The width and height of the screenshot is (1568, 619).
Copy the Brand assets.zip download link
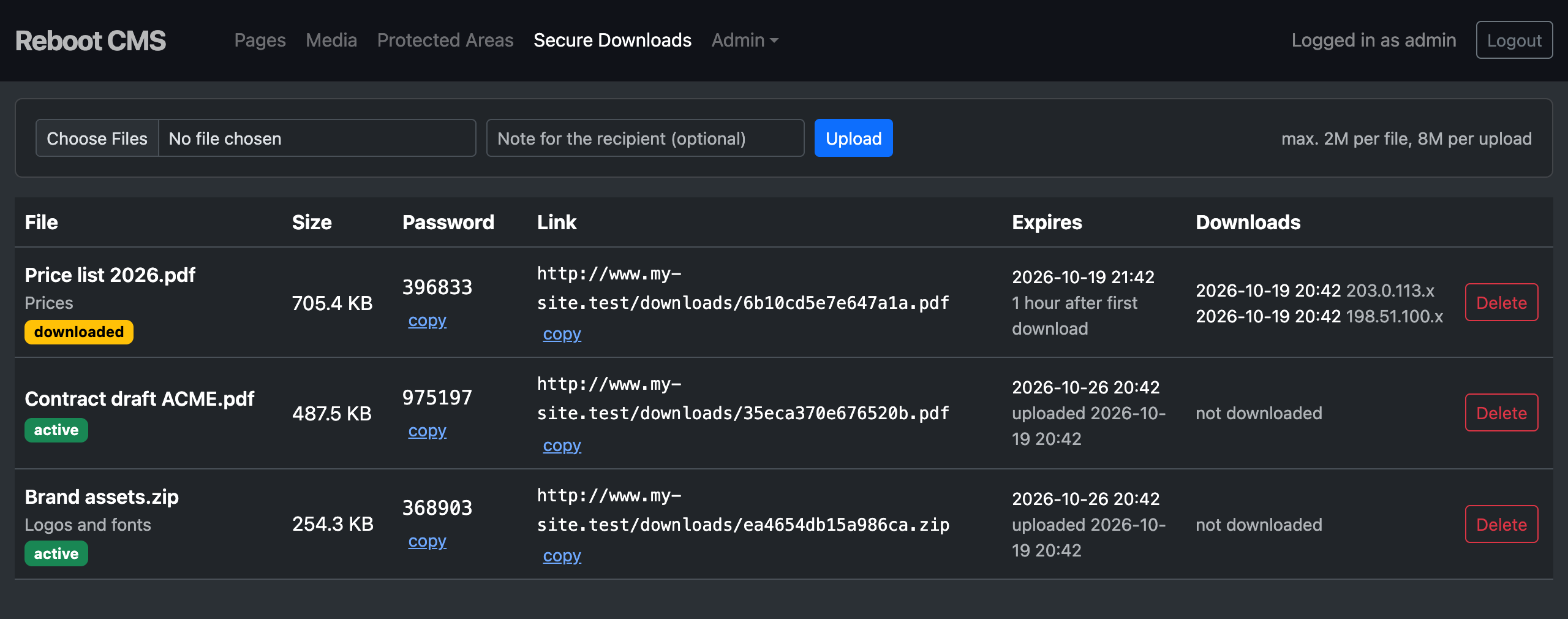(x=562, y=556)
